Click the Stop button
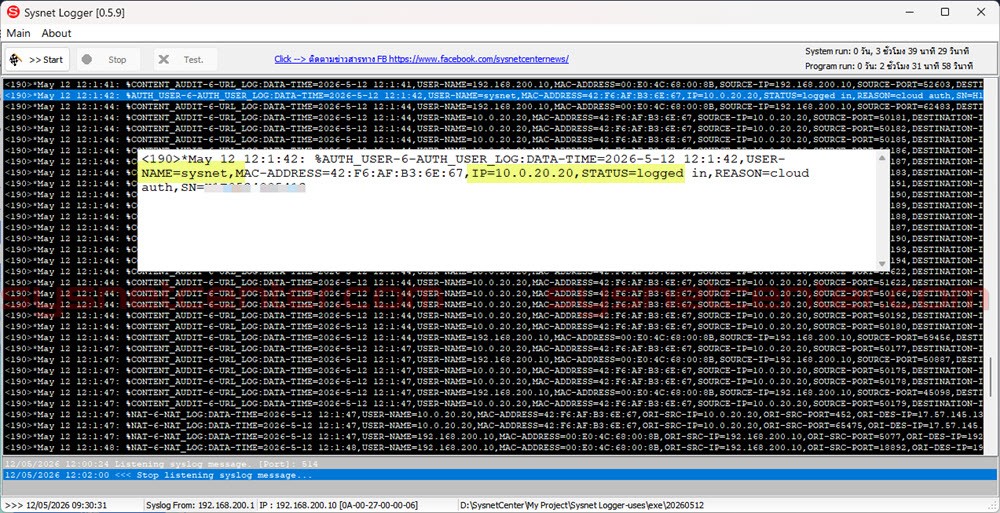 [109, 59]
